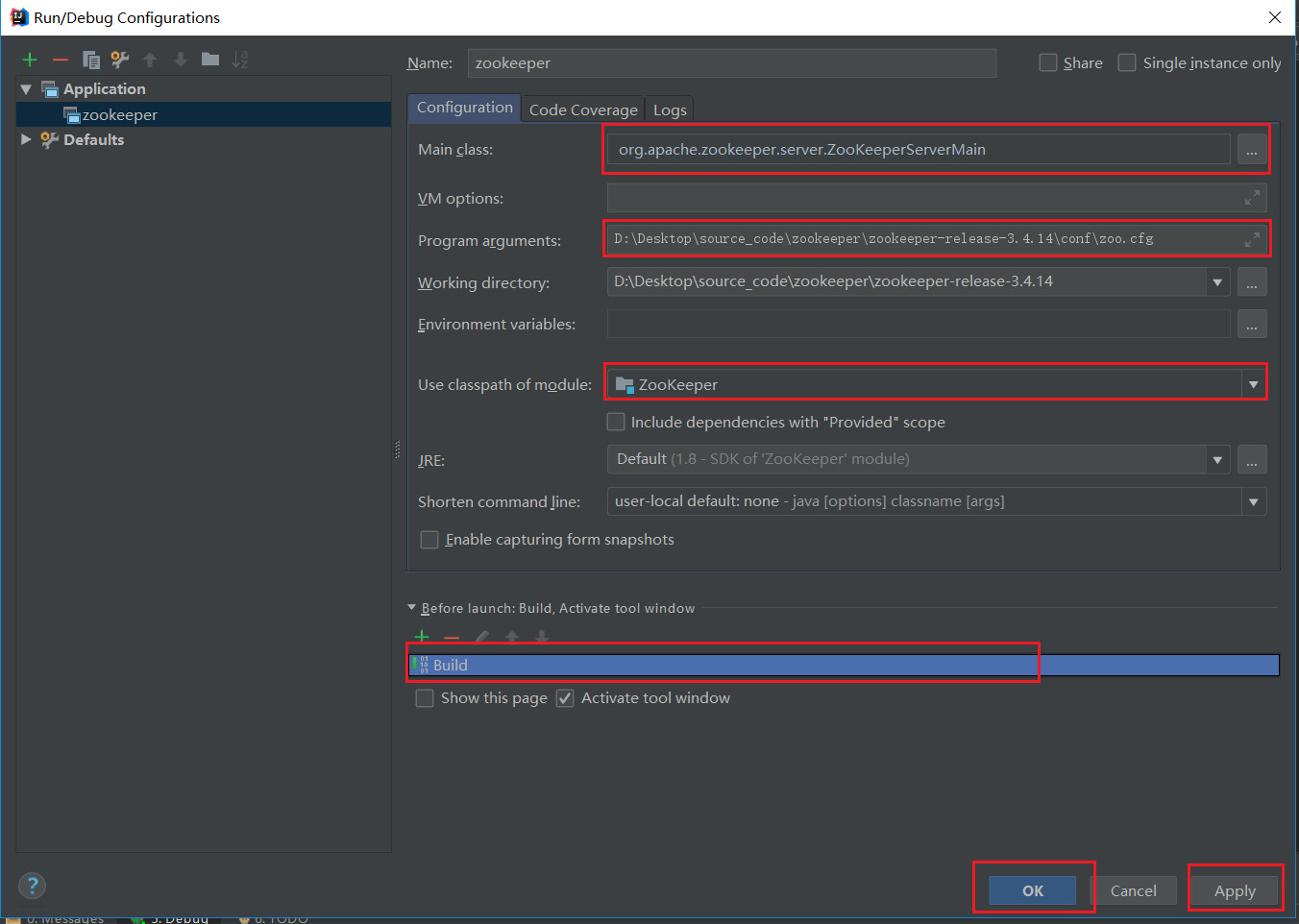Click the Cancel button

(1134, 890)
